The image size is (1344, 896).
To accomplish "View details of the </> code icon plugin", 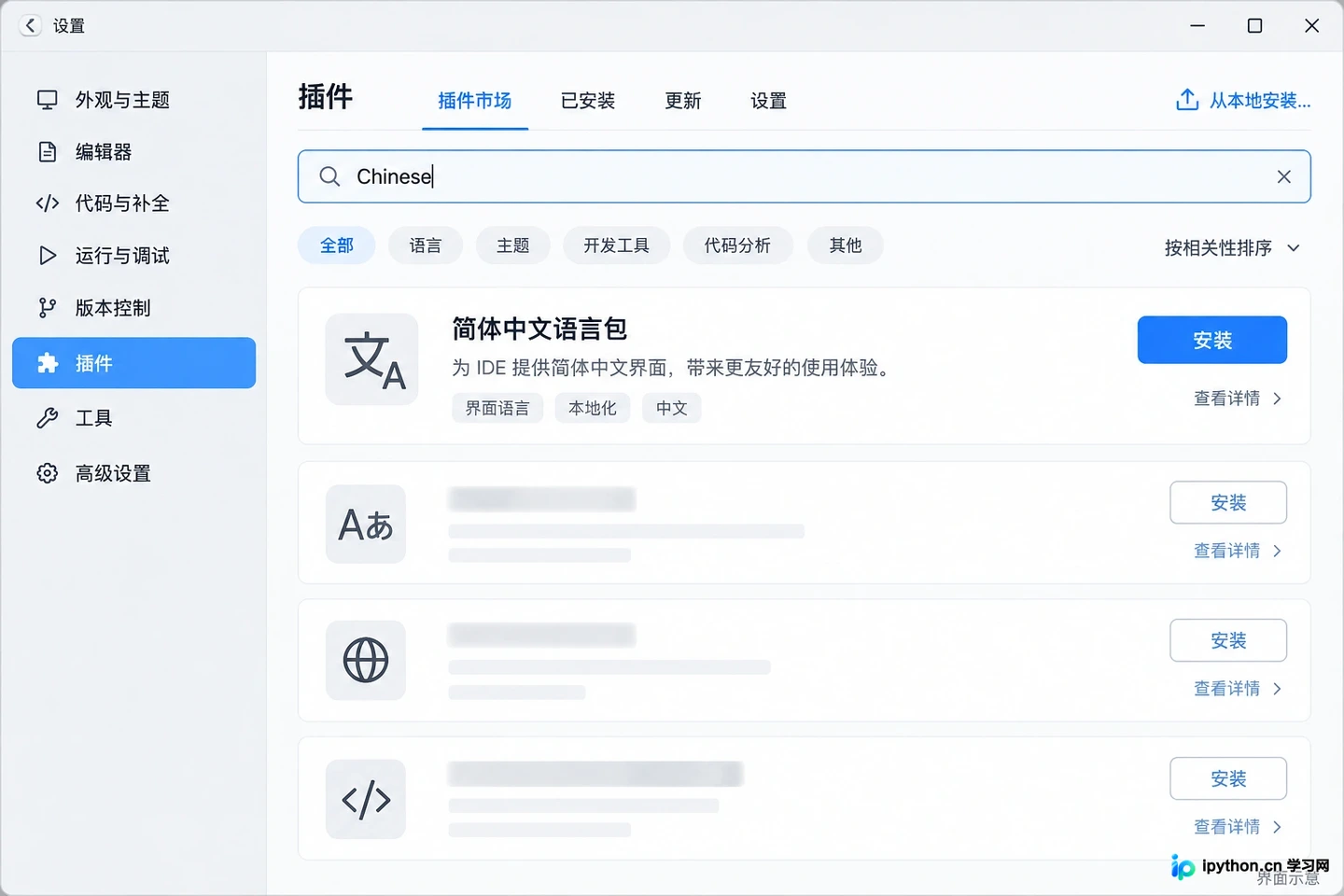I will [x=1237, y=827].
